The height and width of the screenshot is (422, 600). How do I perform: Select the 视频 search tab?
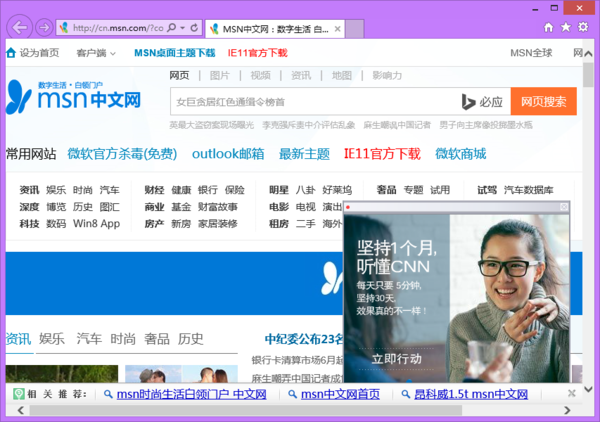260,75
